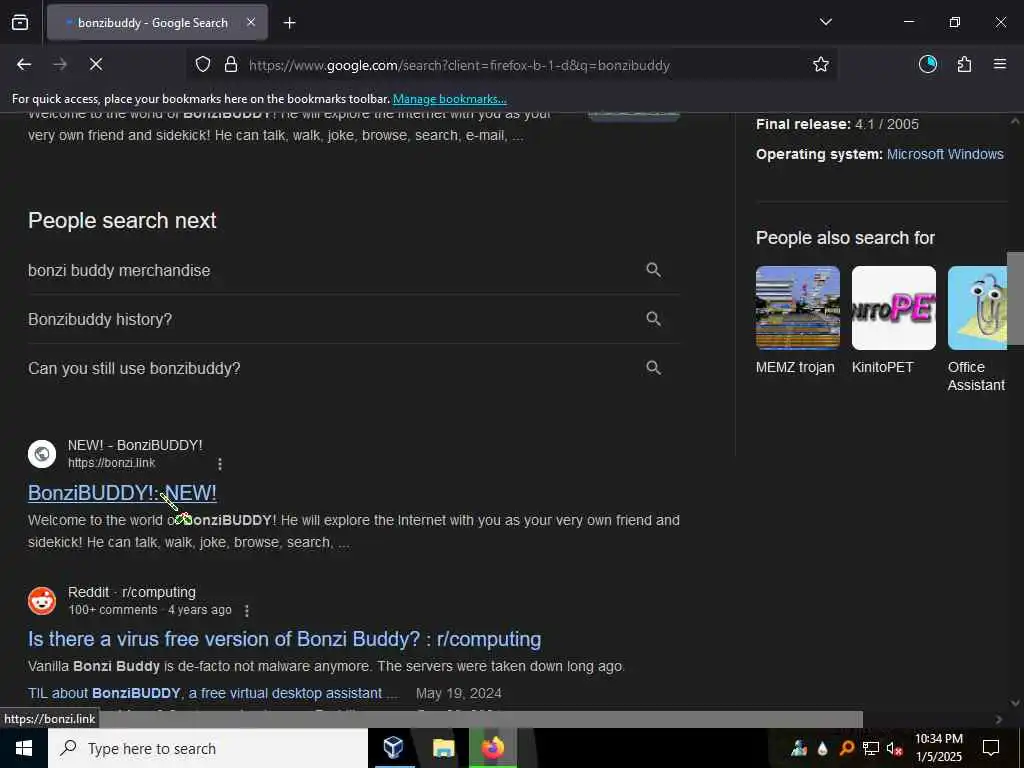The width and height of the screenshot is (1024, 768).
Task: Click the magnifier next to Can you still use bonzibuddy?
Action: (653, 368)
